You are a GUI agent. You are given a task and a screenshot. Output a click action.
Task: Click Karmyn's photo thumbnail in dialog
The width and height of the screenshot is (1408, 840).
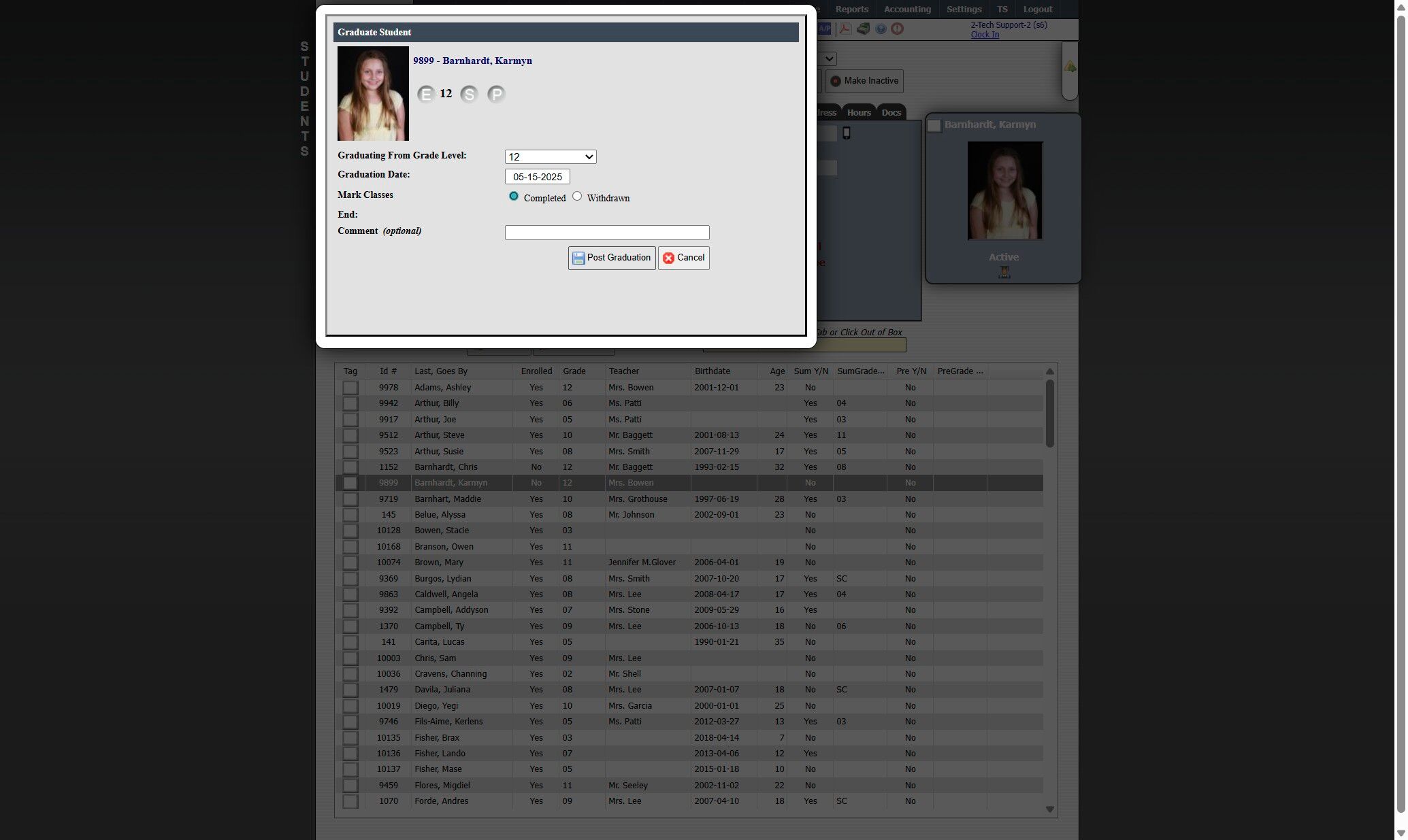(x=373, y=94)
